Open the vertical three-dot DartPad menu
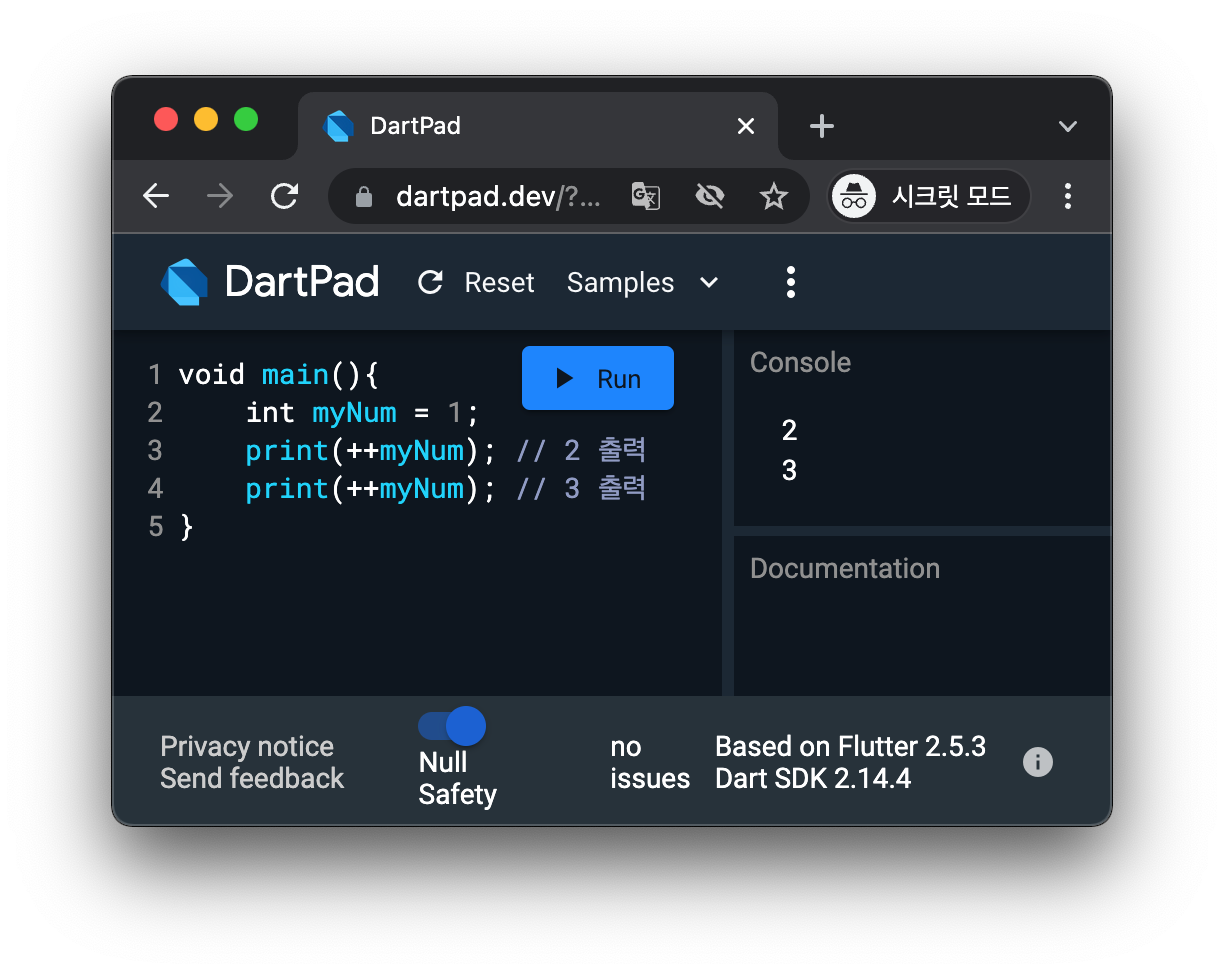 tap(791, 283)
